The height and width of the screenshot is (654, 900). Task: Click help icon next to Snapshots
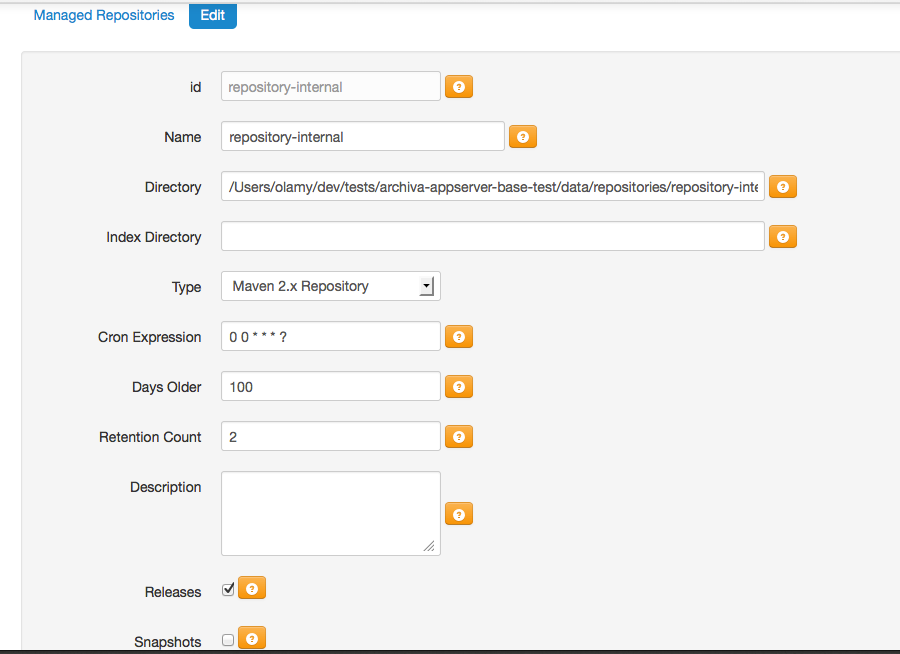[x=252, y=638]
